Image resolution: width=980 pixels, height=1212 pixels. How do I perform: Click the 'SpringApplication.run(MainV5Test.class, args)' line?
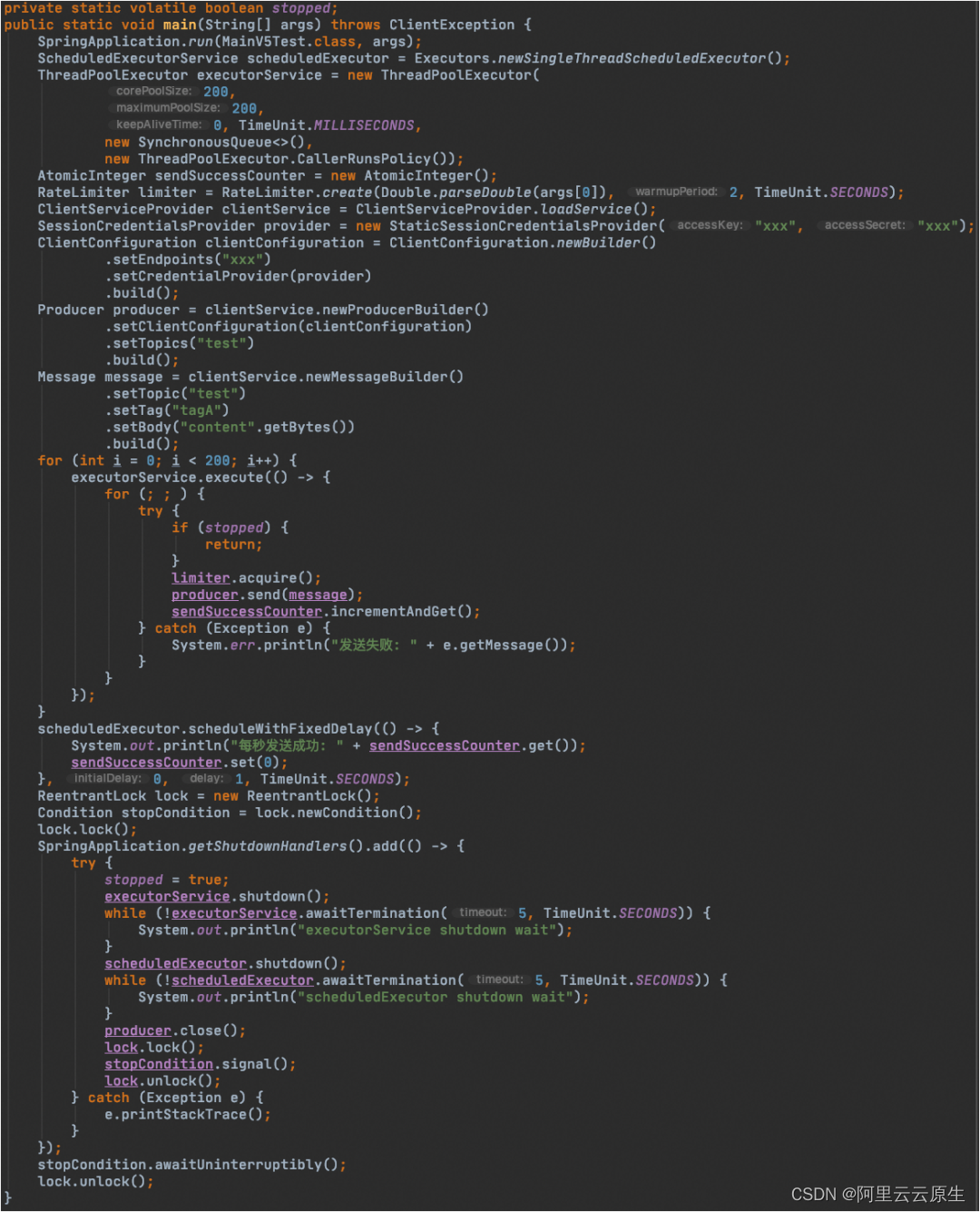click(230, 42)
